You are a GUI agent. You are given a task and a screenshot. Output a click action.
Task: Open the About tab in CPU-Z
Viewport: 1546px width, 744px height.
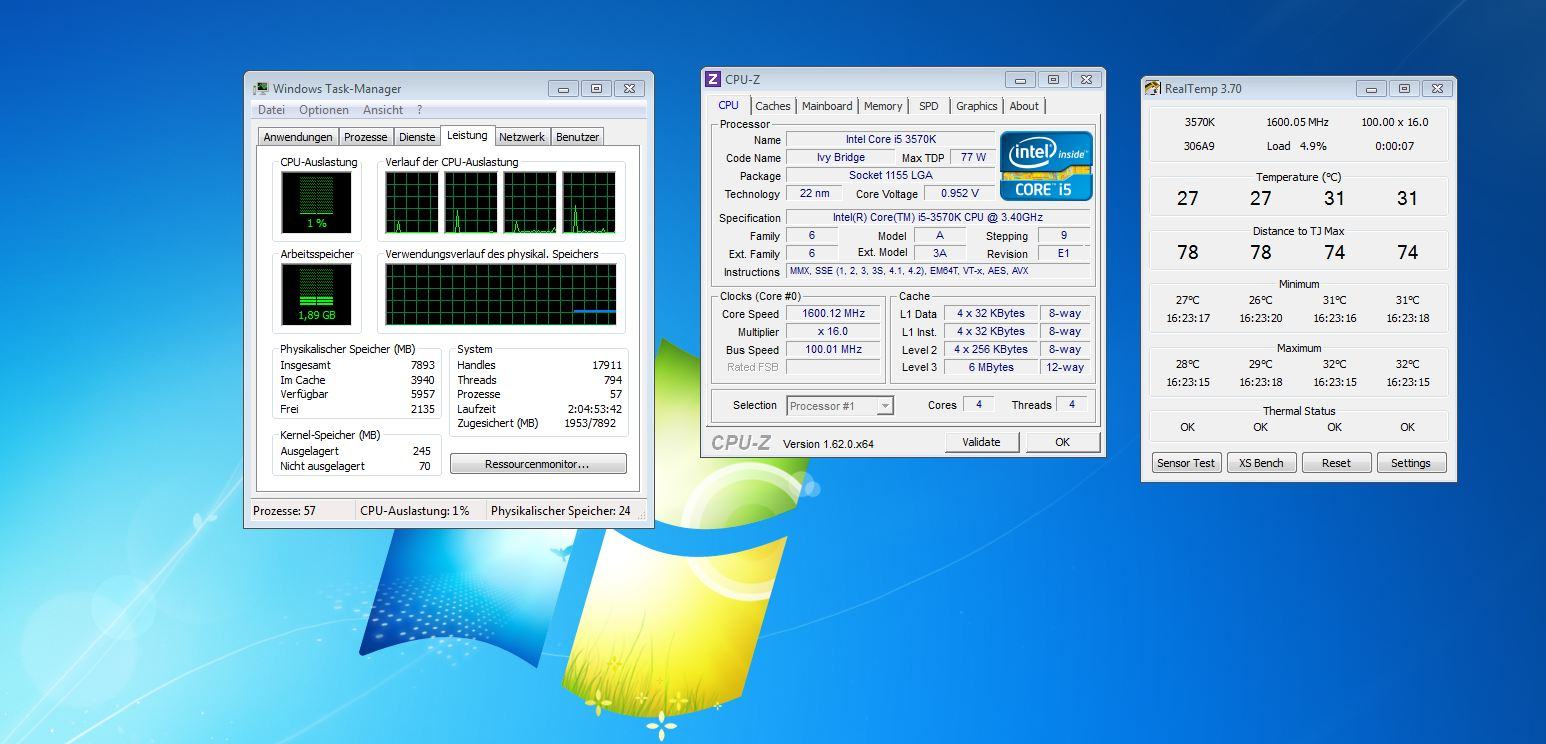[x=1024, y=106]
